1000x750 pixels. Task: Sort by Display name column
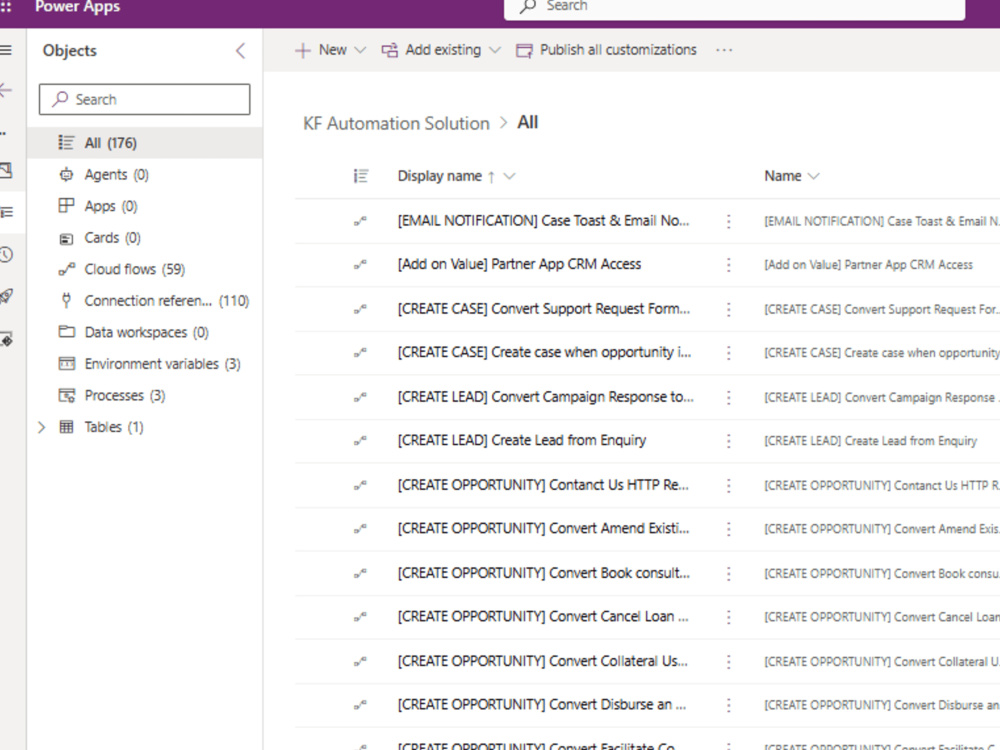[439, 176]
